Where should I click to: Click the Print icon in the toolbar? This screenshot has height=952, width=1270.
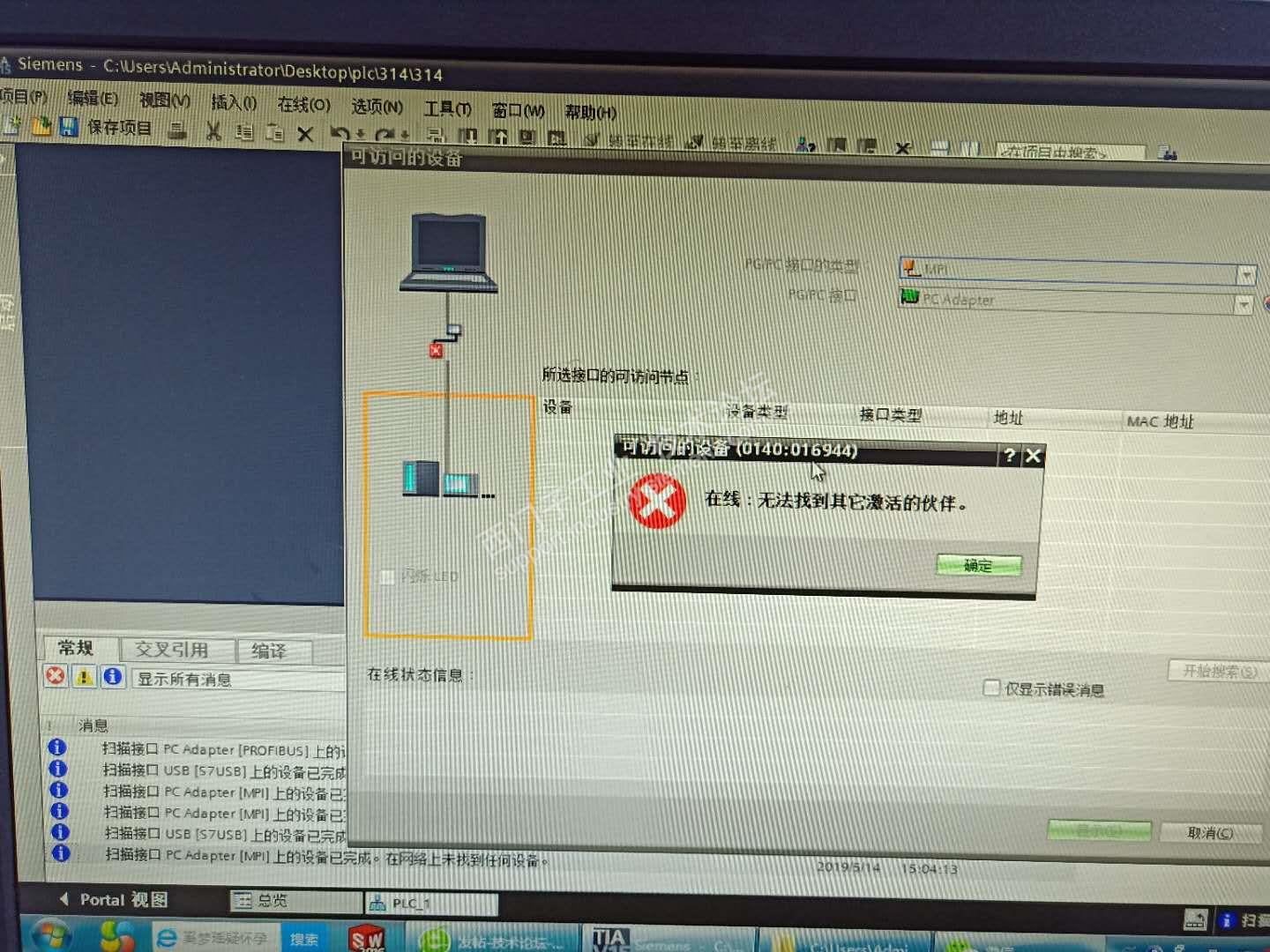(x=177, y=130)
